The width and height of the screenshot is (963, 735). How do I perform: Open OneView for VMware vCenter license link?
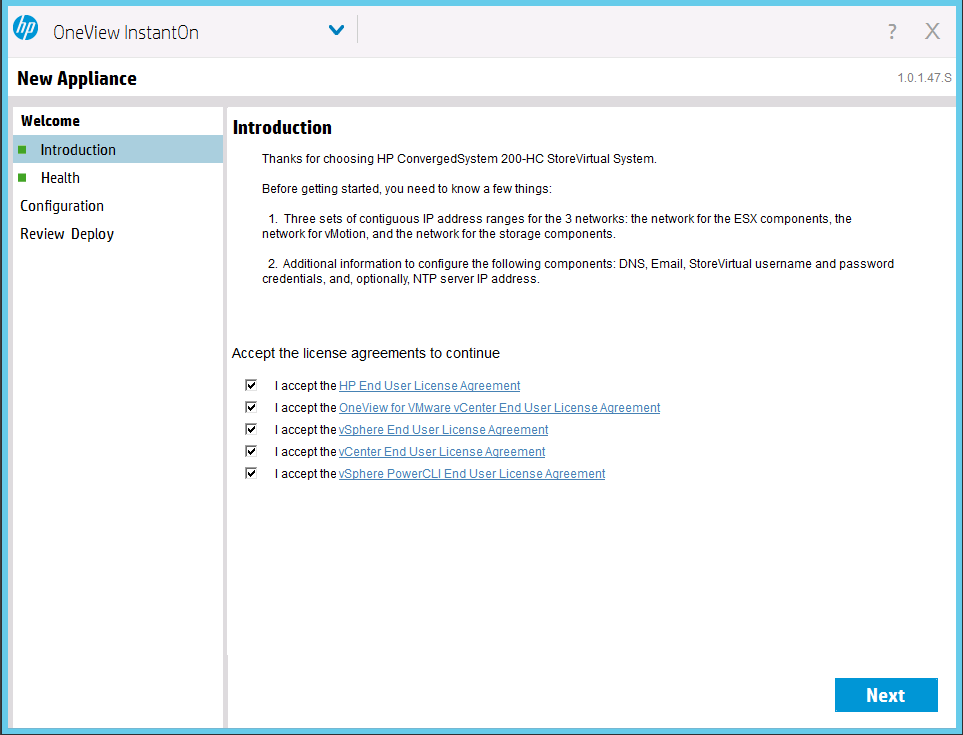click(499, 408)
